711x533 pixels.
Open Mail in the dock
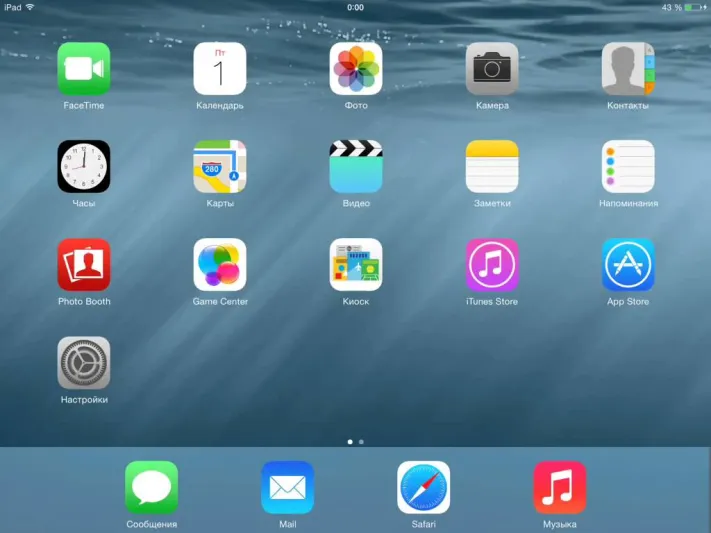tap(287, 487)
